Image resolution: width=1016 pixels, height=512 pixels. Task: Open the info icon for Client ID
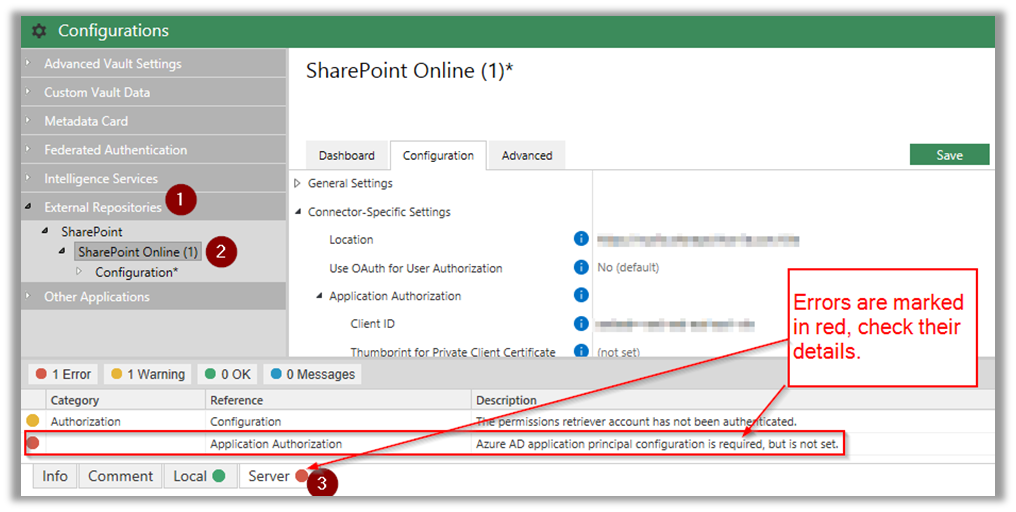pos(581,323)
